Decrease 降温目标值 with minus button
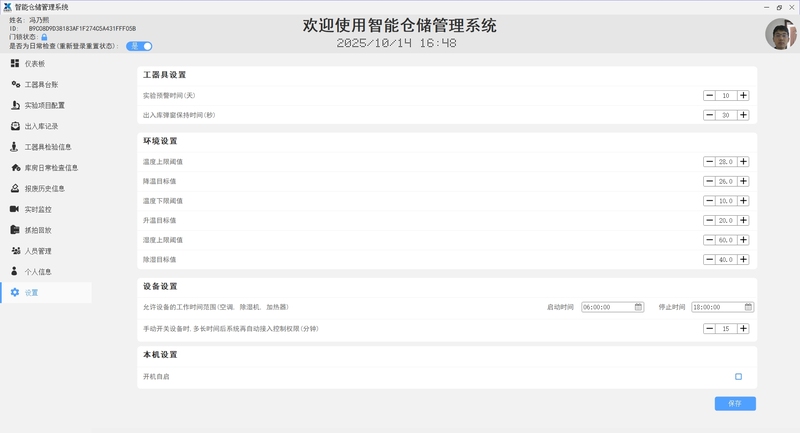 point(709,181)
